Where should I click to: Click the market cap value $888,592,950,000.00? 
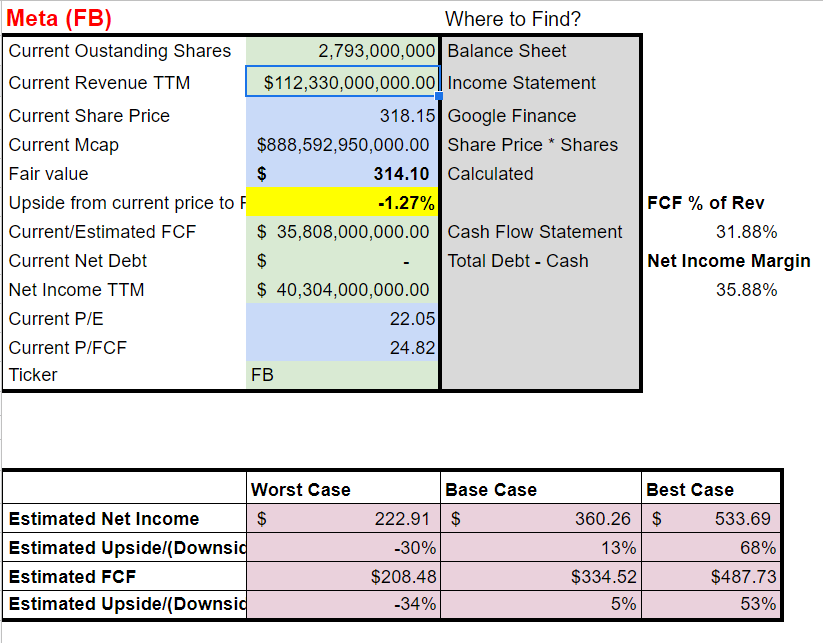pyautogui.click(x=343, y=145)
